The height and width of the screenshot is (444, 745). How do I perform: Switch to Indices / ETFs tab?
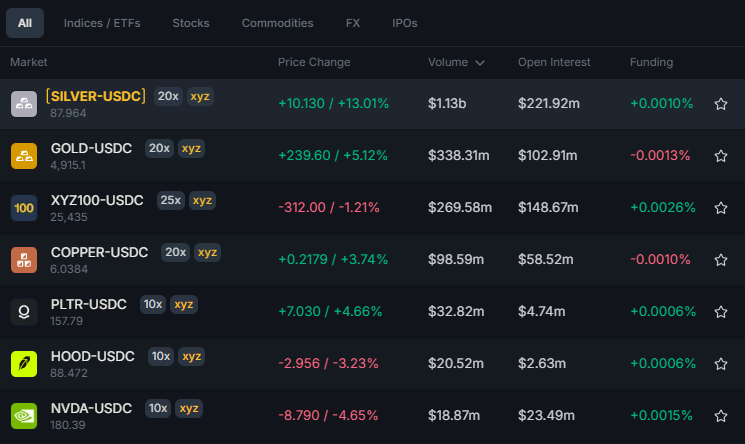pos(102,23)
